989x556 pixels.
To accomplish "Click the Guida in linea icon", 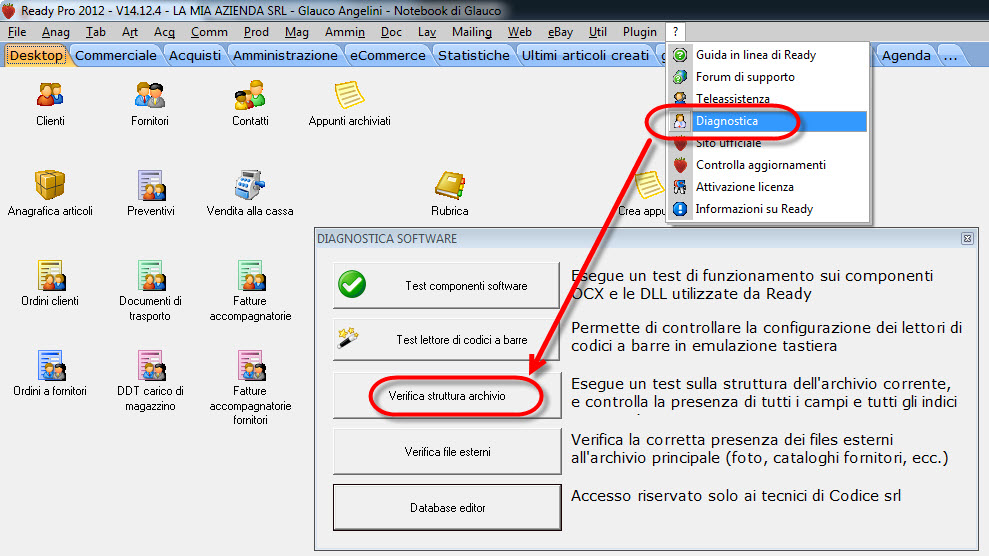I will [680, 55].
